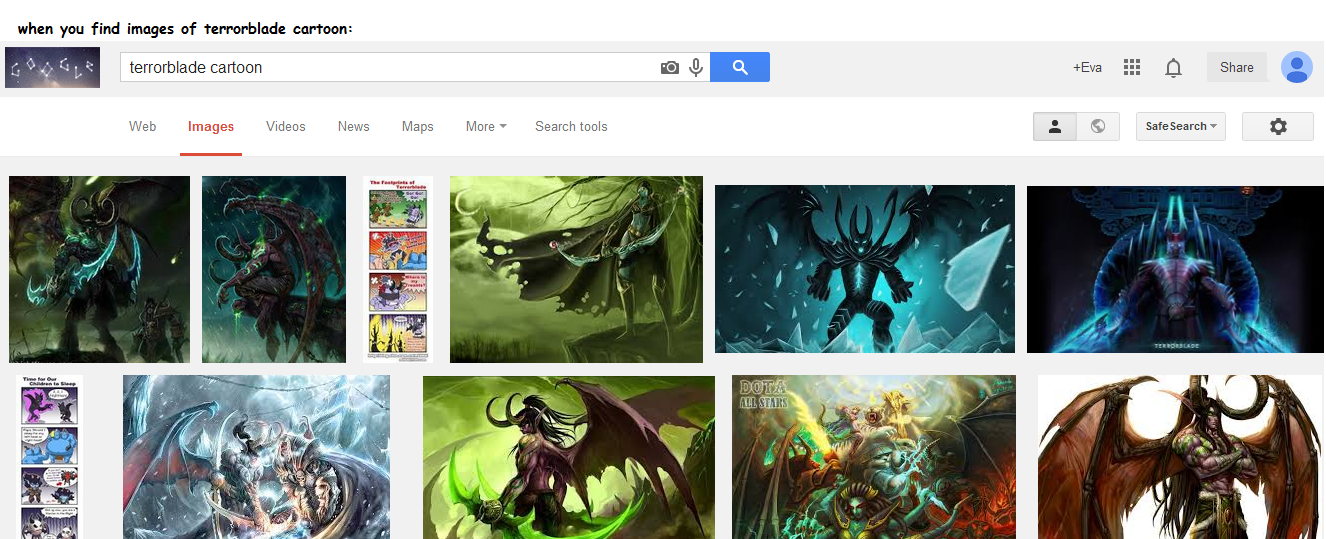Open the Google apps grid icon

coord(1132,67)
